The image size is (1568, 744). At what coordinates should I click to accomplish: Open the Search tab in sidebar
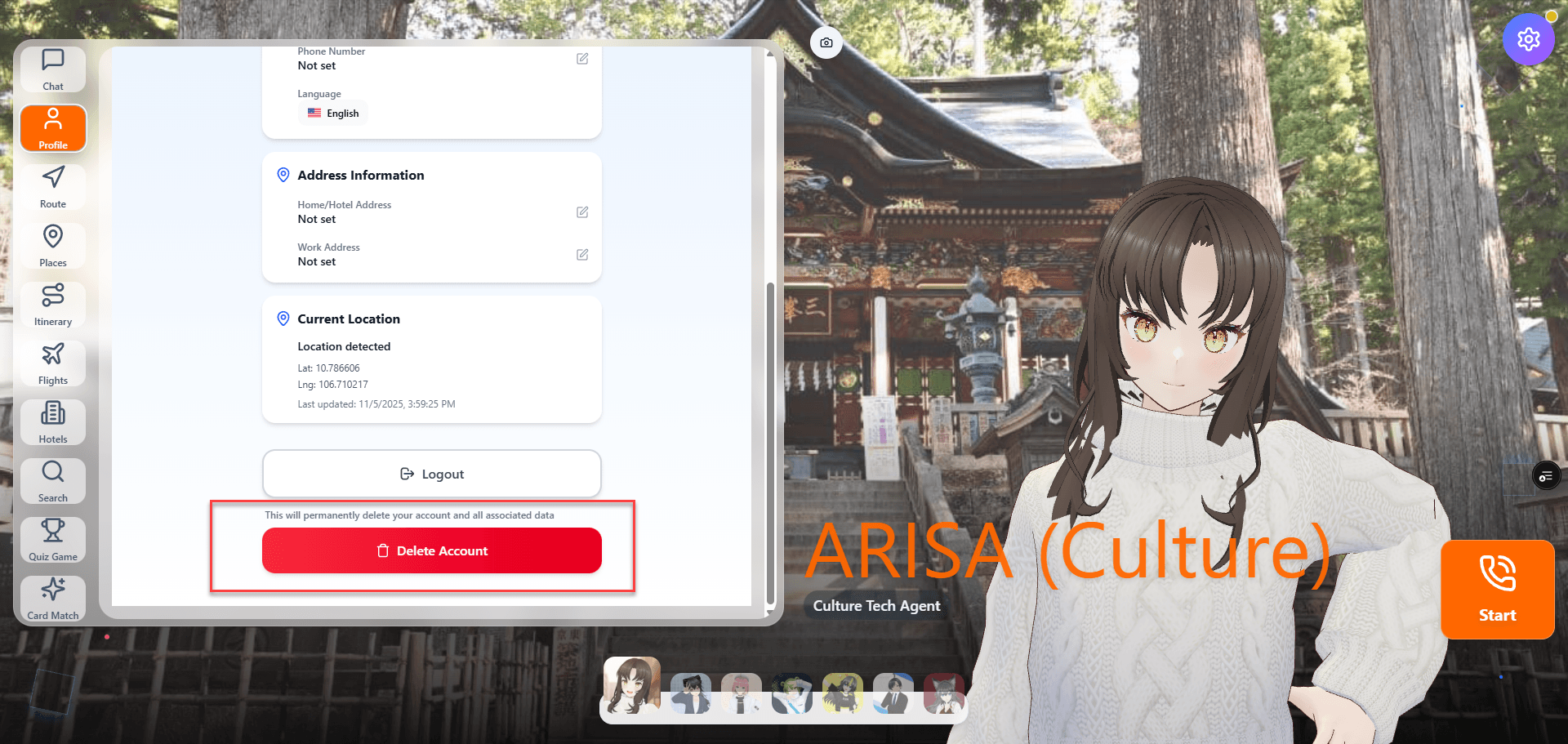point(53,481)
